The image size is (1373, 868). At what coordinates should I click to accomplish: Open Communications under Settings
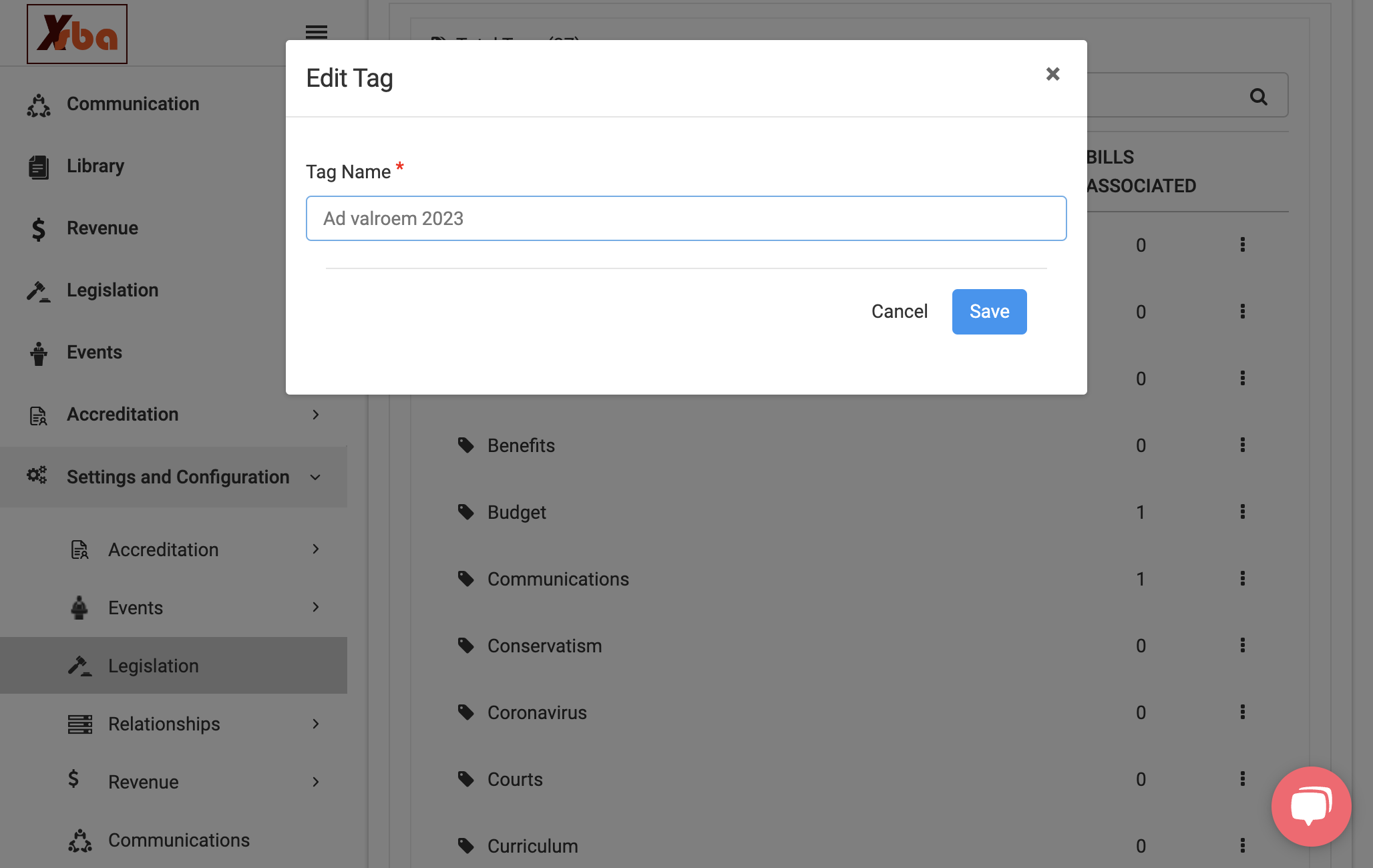click(179, 840)
